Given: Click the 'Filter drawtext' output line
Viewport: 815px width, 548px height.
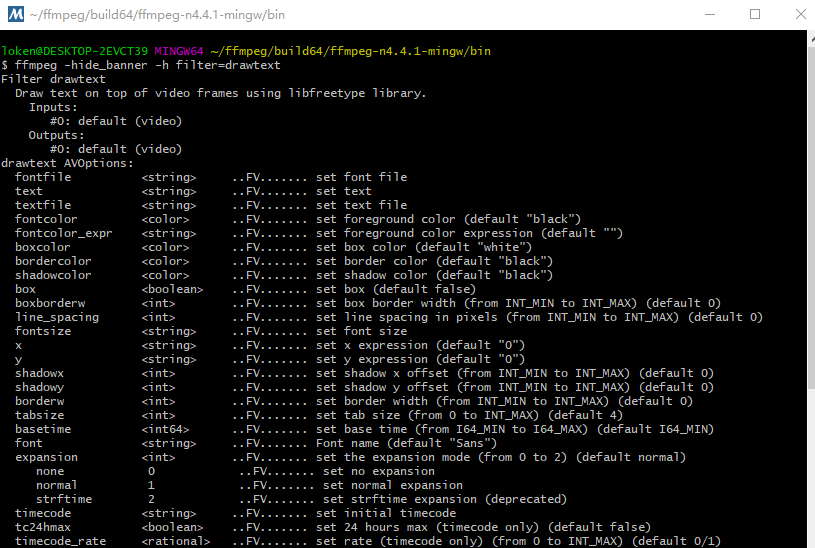Looking at the screenshot, I should point(50,79).
